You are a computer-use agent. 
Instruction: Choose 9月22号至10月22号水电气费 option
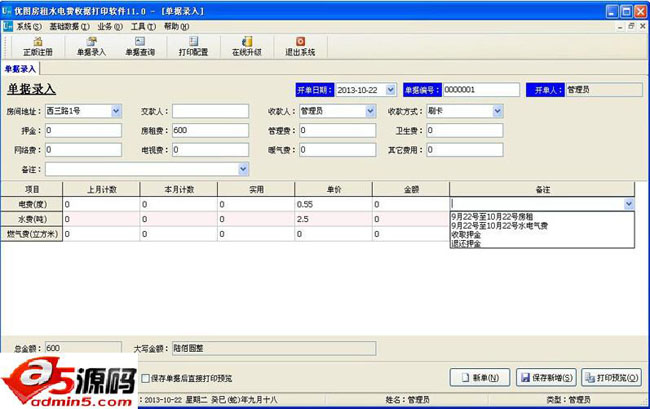click(500, 225)
